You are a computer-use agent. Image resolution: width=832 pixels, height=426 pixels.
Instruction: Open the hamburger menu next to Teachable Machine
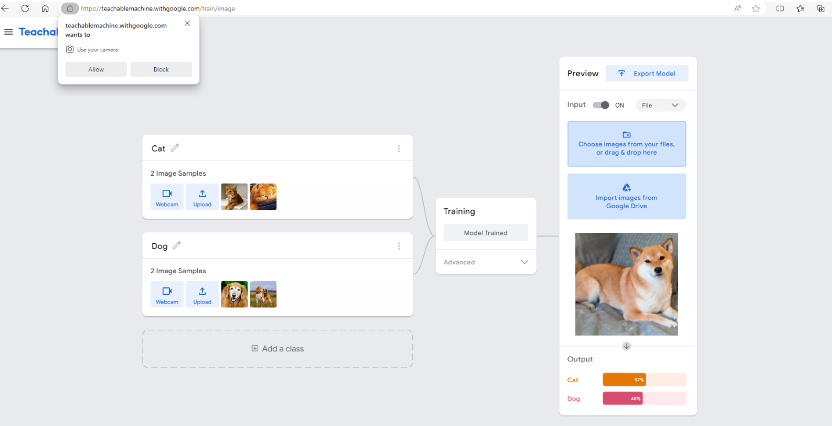coord(9,32)
